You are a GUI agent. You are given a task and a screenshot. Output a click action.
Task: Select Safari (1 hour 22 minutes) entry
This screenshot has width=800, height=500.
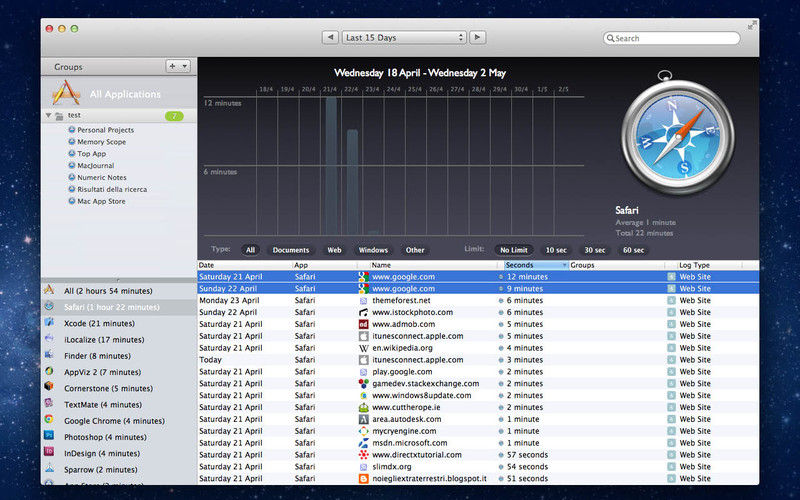point(118,307)
